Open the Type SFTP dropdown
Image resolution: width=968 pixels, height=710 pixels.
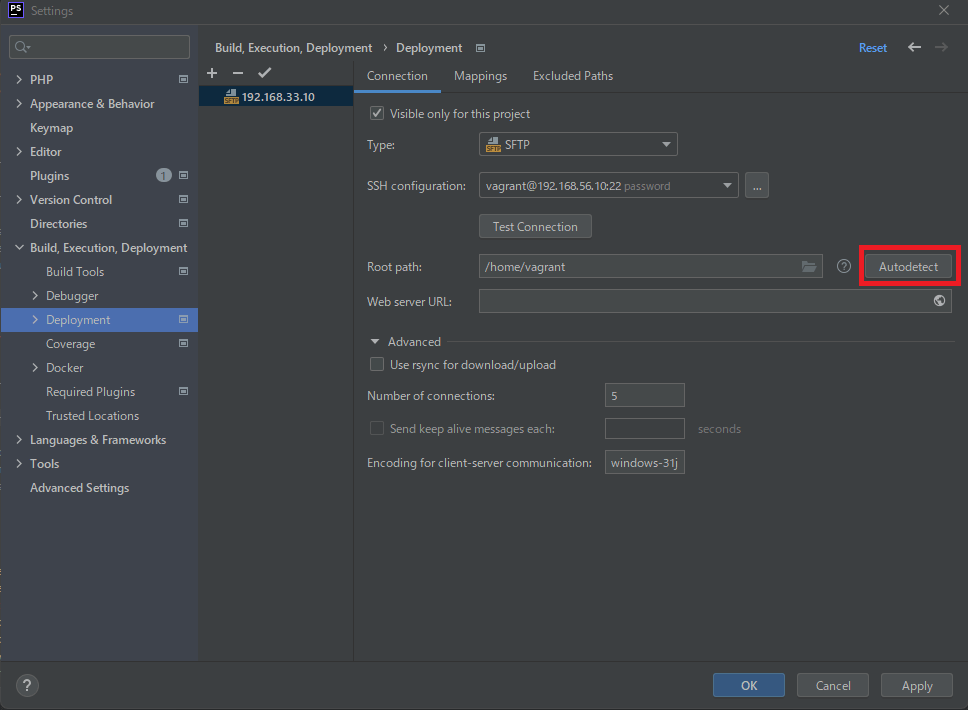click(578, 145)
